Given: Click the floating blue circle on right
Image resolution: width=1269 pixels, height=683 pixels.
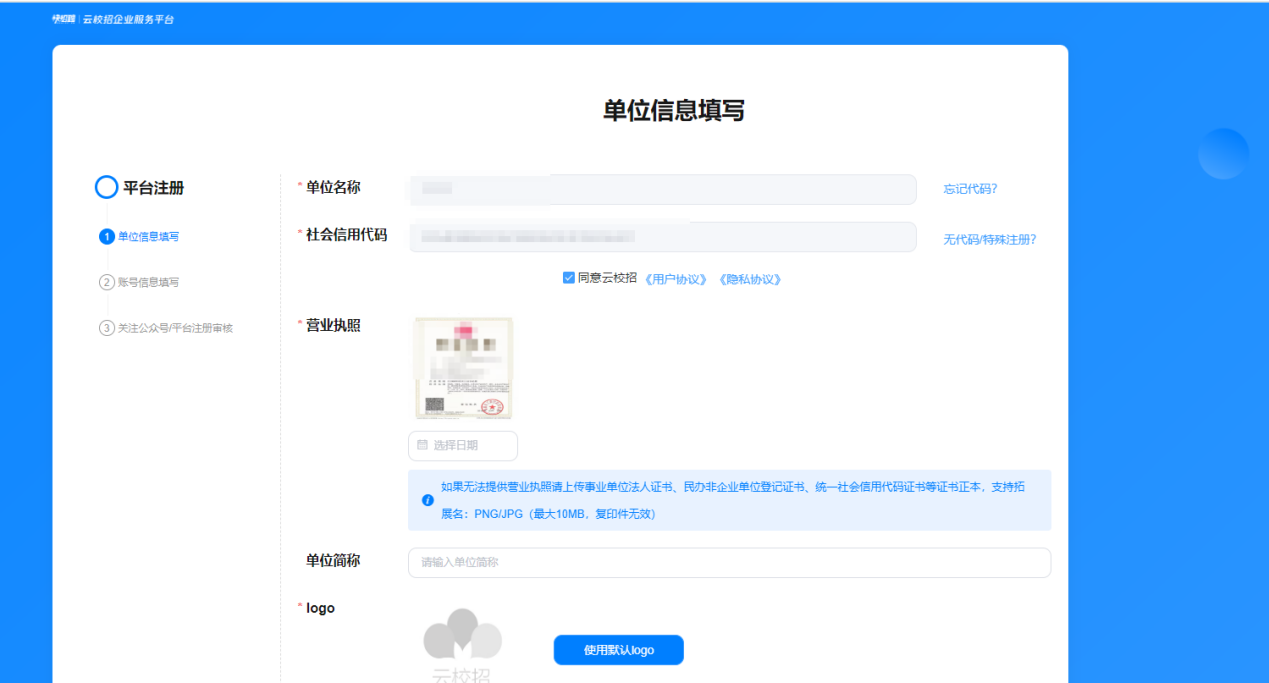Looking at the screenshot, I should (x=1223, y=155).
